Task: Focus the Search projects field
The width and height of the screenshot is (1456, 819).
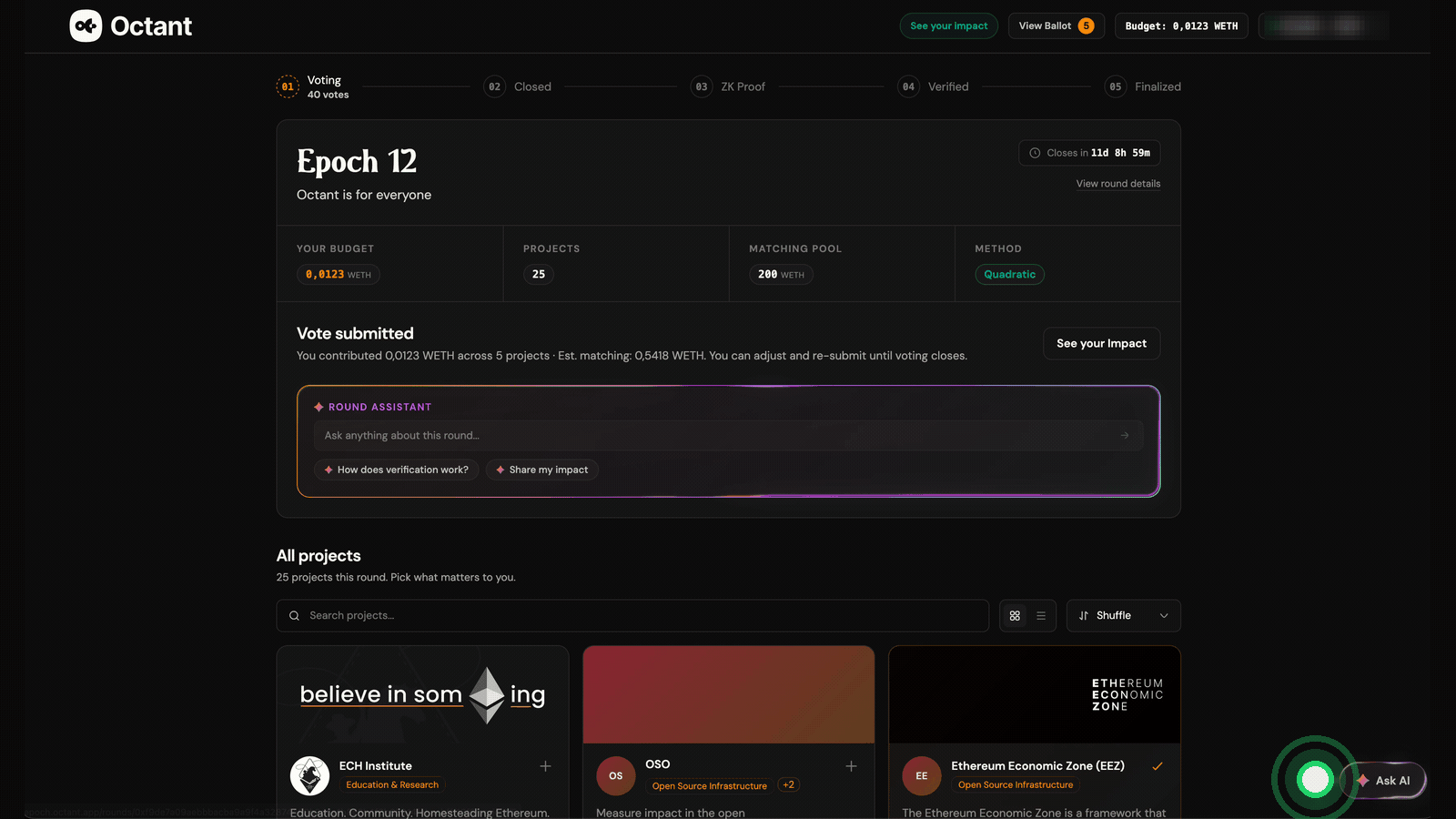Action: [632, 616]
